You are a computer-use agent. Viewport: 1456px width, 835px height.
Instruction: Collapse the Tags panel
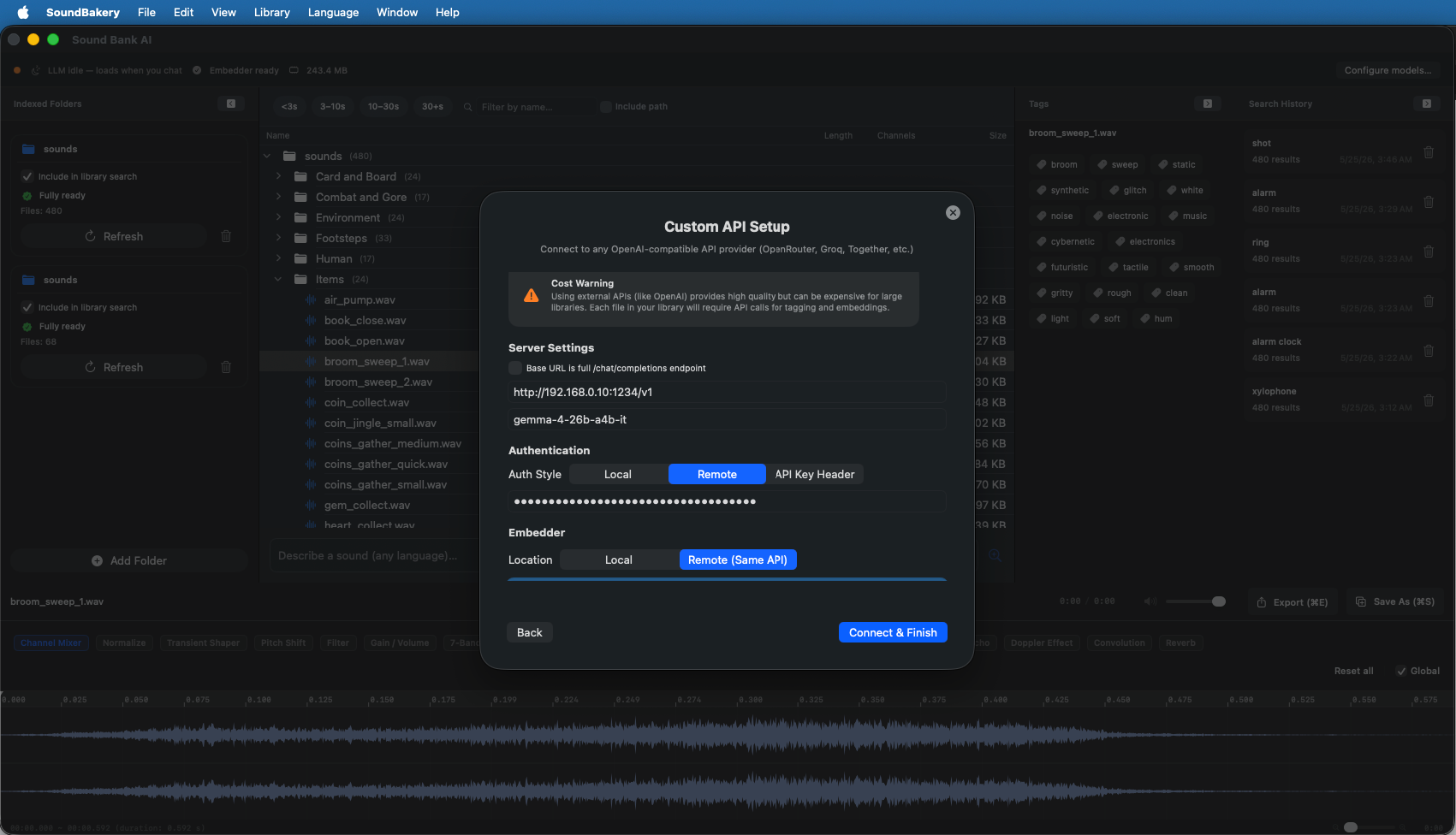click(1208, 104)
